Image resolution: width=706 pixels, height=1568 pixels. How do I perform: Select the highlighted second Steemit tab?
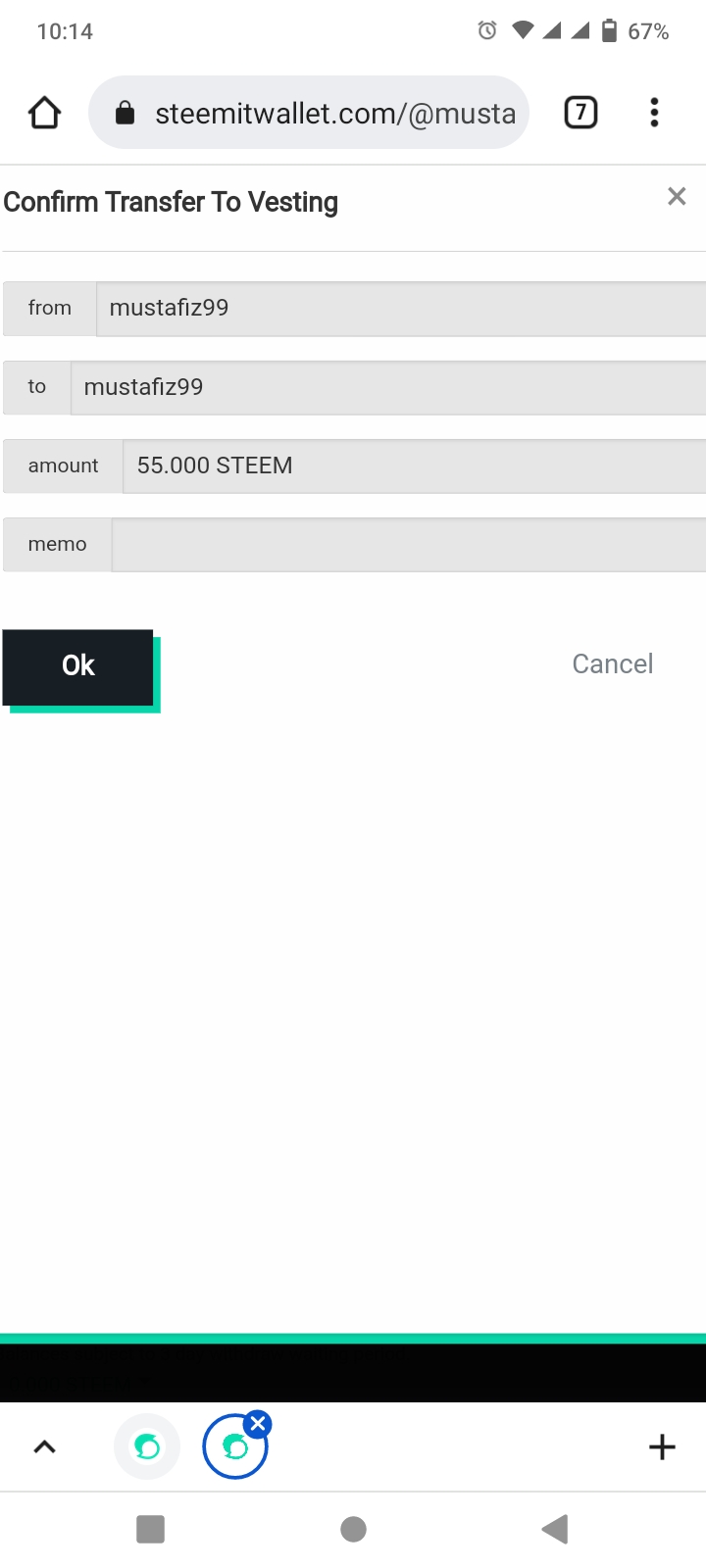pos(233,1448)
